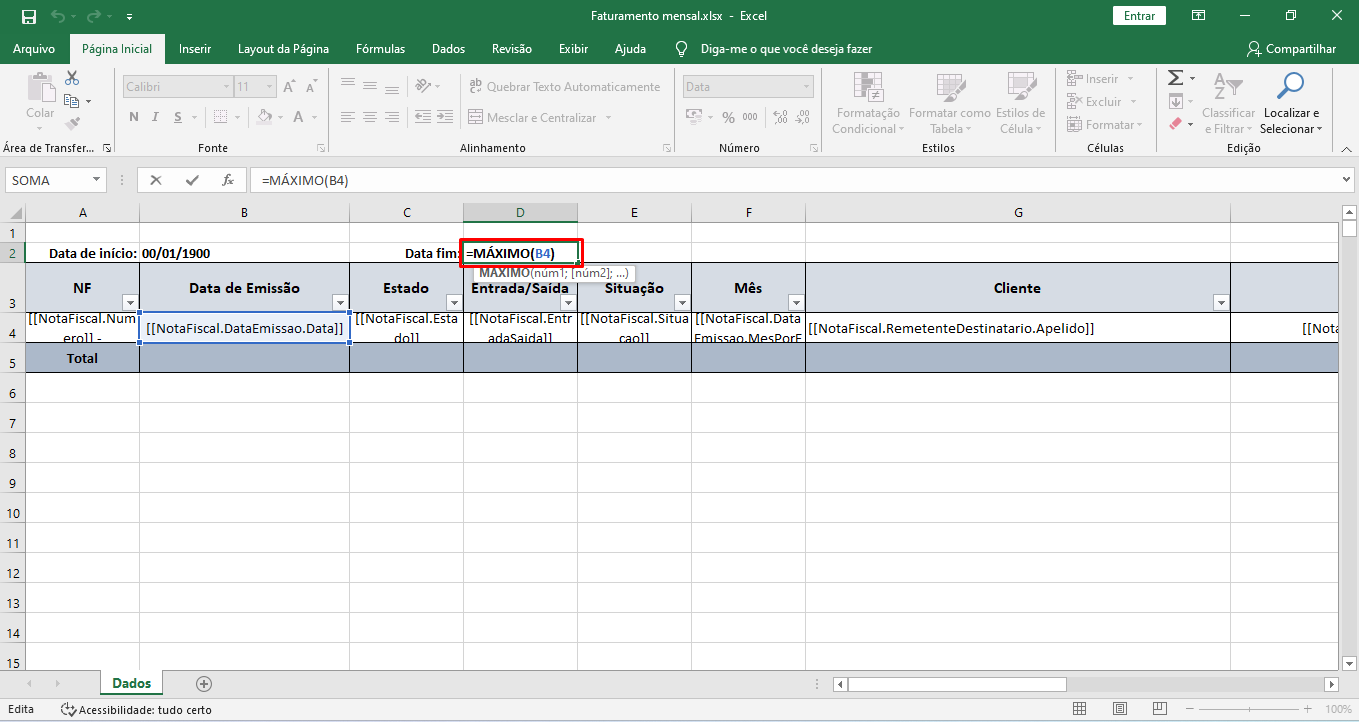Click the Entrar sign-in button
This screenshot has height=722, width=1359.
(1139, 16)
